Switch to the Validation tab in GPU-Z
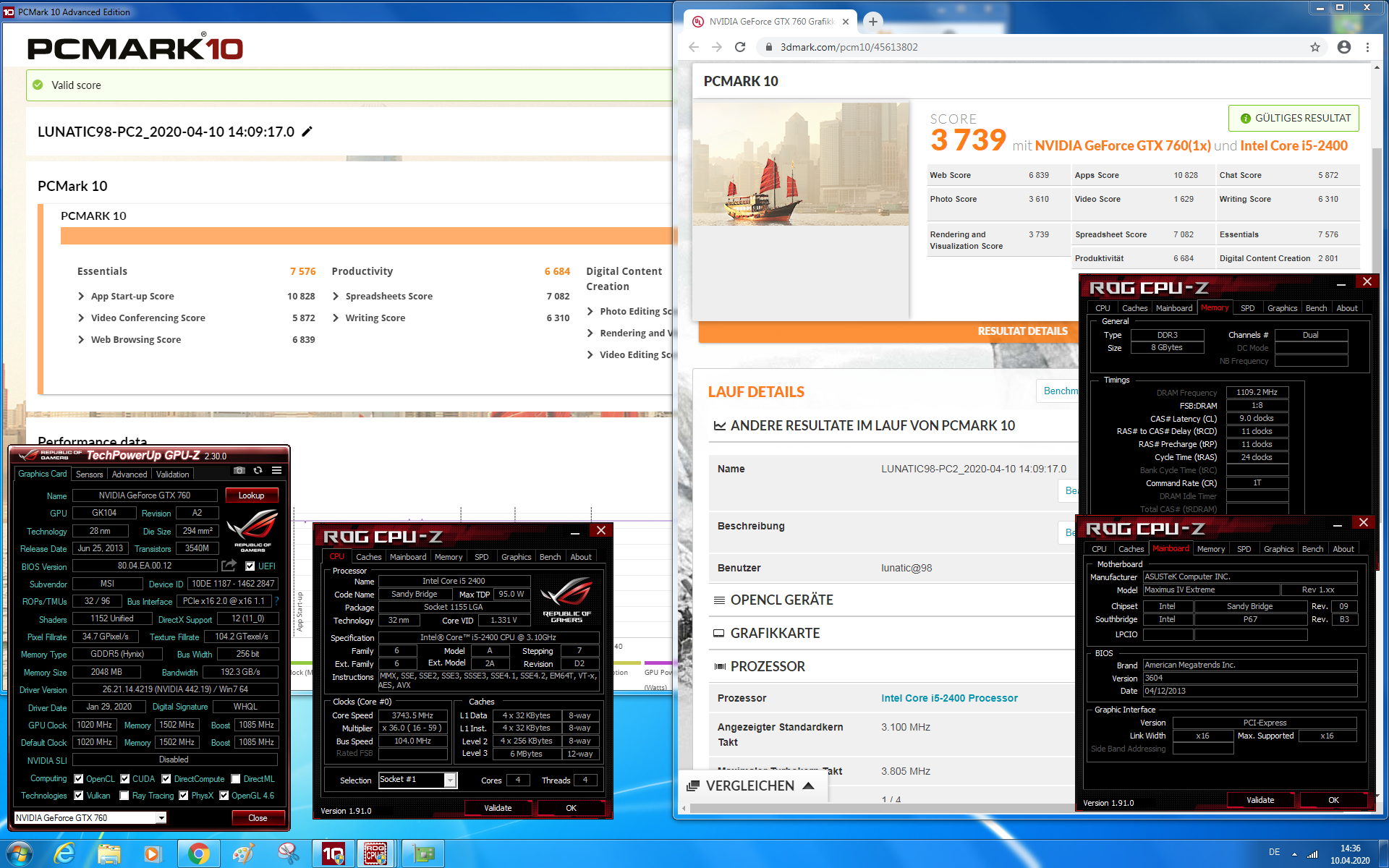 pyautogui.click(x=173, y=475)
